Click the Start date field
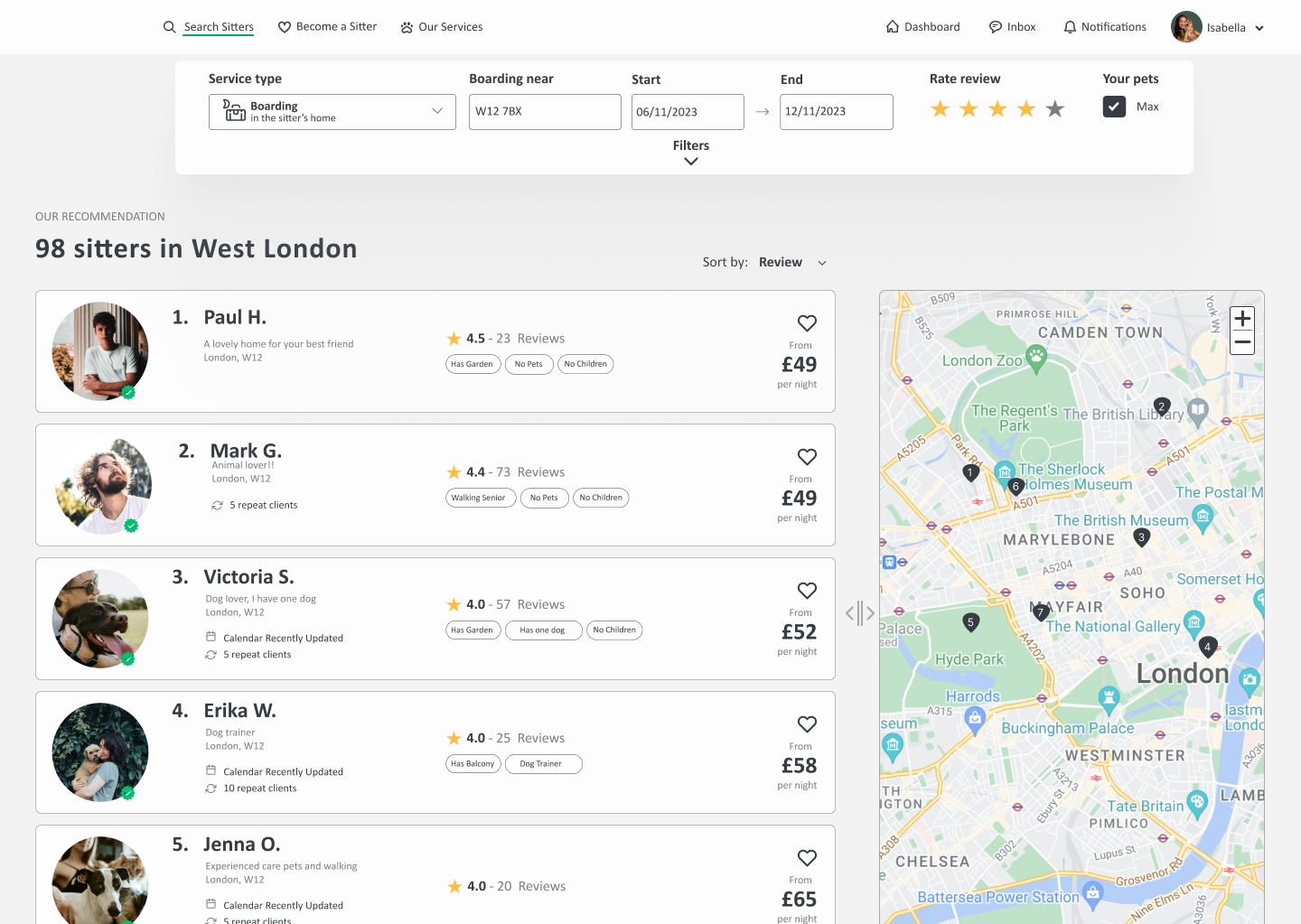Screen dimensions: 1301x924 pyautogui.click(x=688, y=112)
